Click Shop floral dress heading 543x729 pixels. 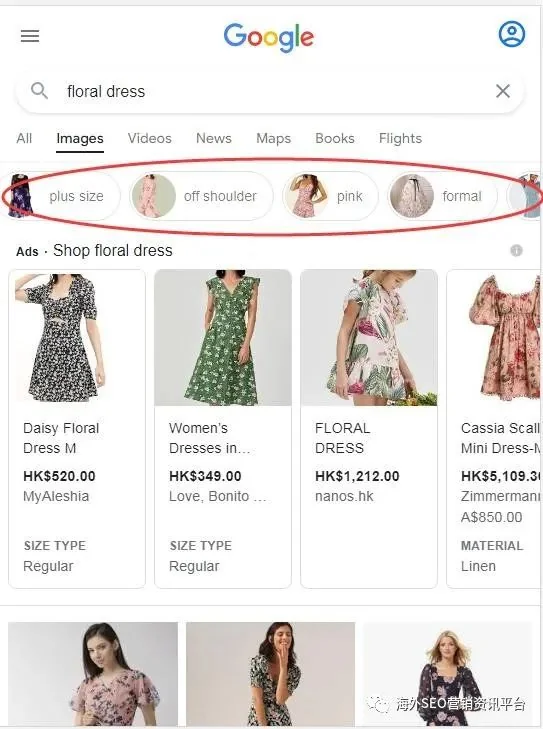click(x=113, y=251)
